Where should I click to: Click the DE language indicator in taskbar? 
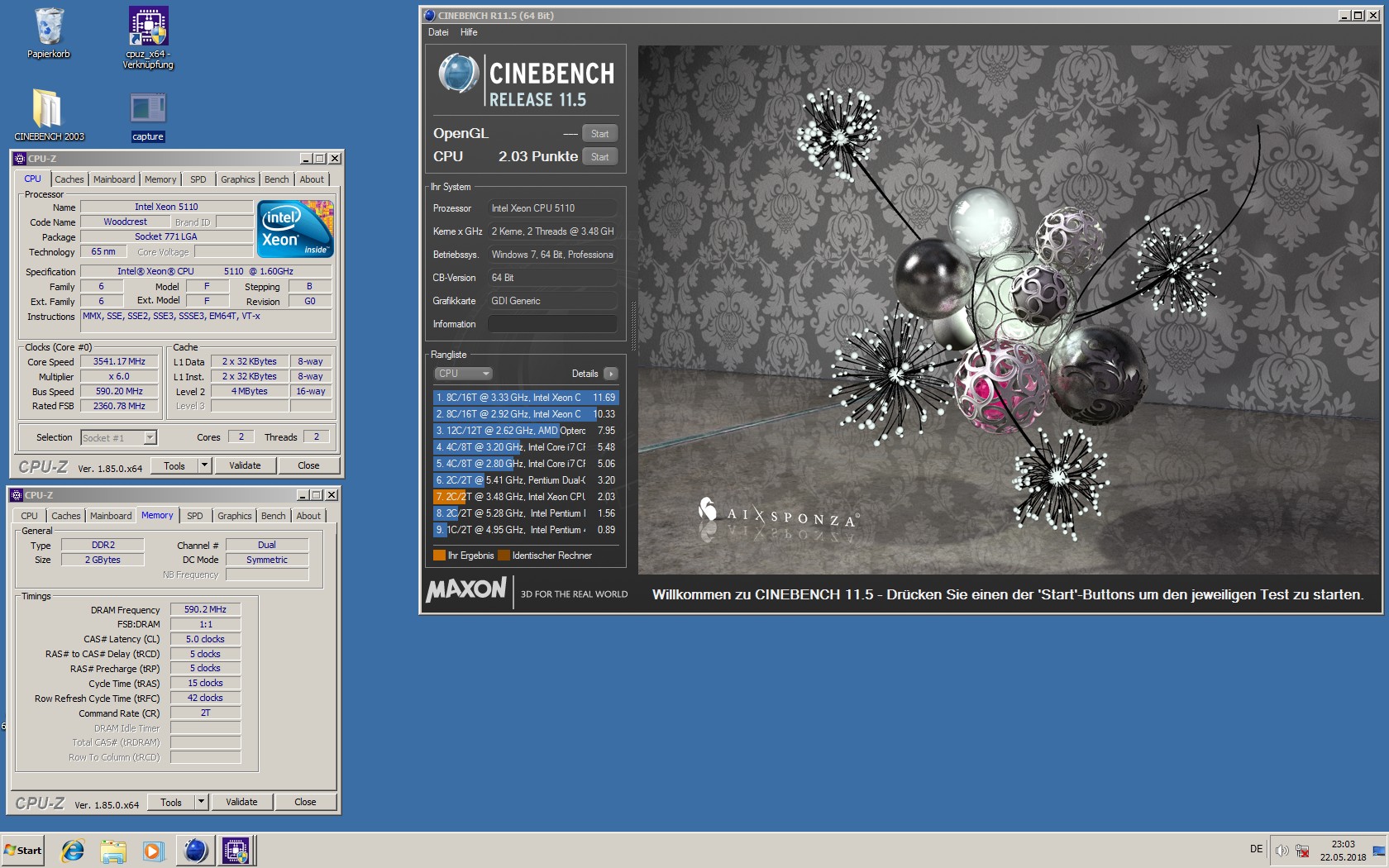pos(1256,849)
